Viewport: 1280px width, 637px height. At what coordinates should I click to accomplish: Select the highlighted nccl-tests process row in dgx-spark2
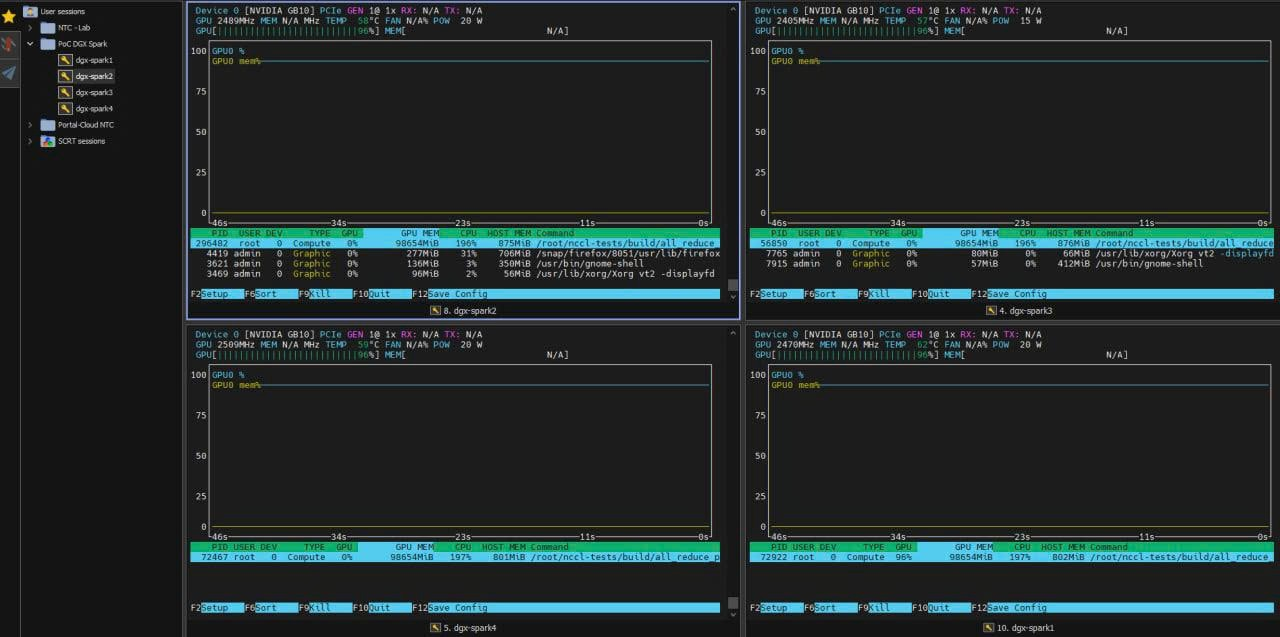pos(450,243)
